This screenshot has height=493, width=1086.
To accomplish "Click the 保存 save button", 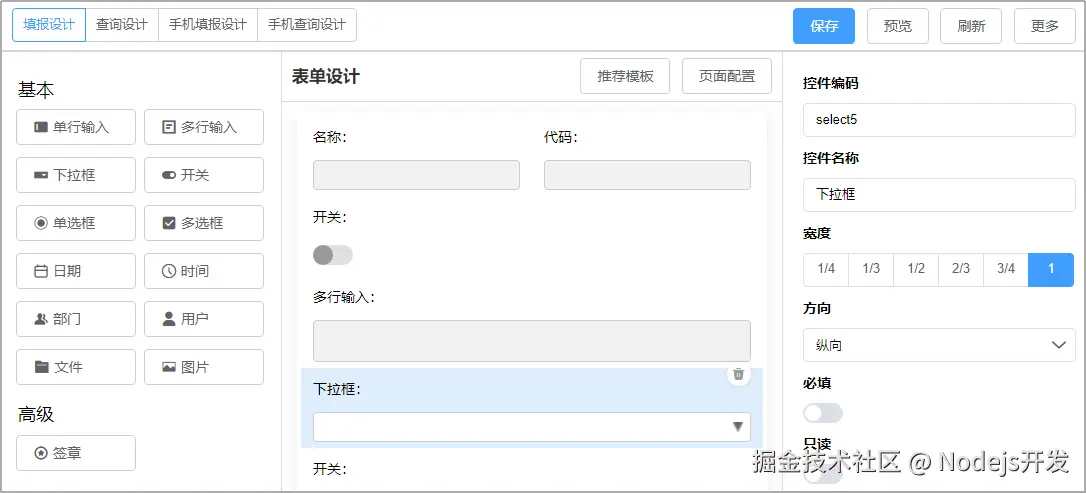I will 824,26.
